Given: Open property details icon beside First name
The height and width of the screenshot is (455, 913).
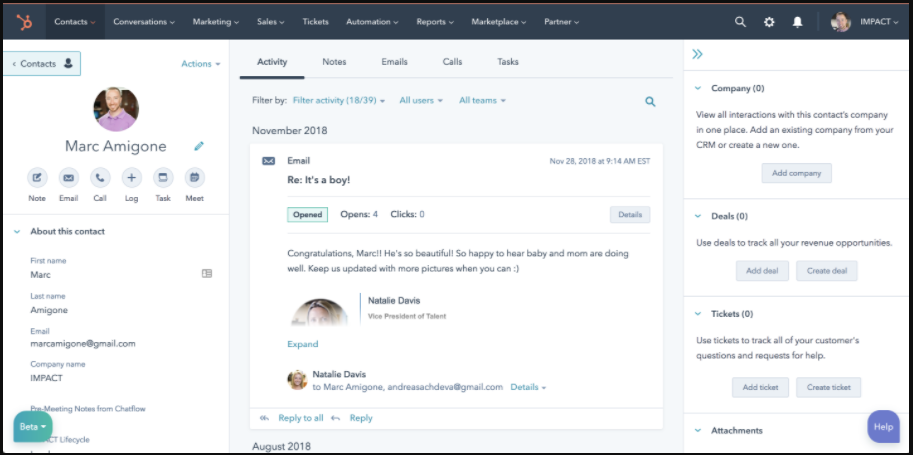Looking at the screenshot, I should coord(207,273).
